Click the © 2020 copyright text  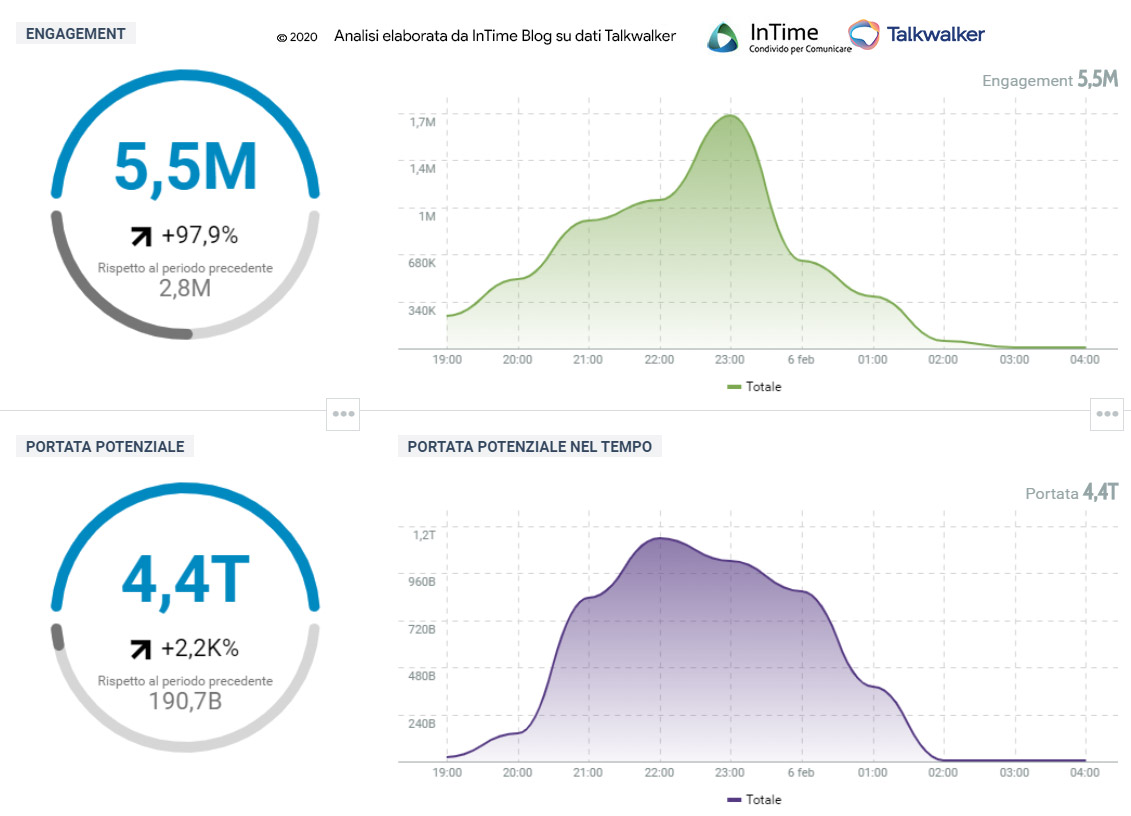pyautogui.click(x=297, y=37)
